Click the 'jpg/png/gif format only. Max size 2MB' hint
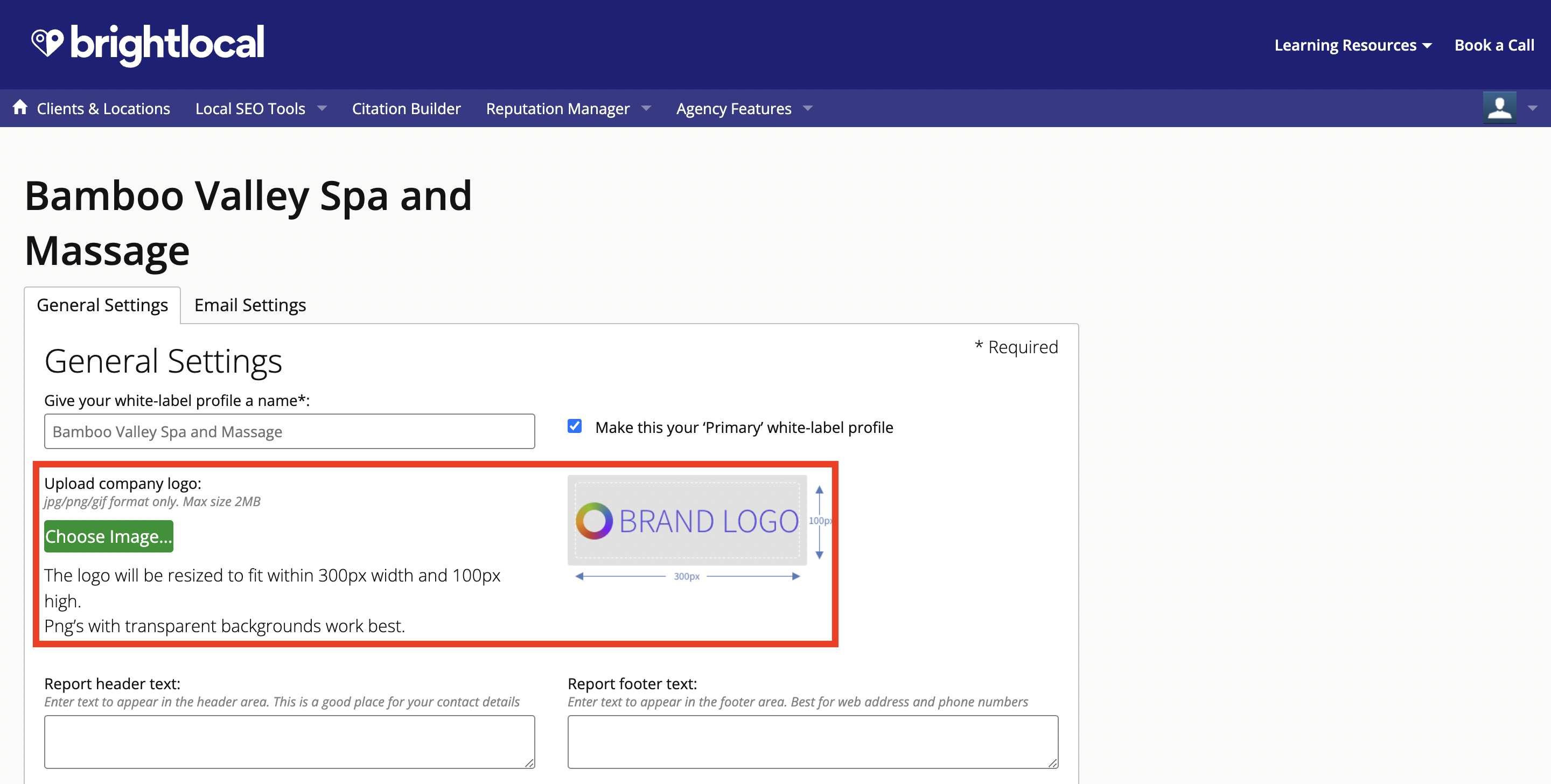 (x=152, y=502)
